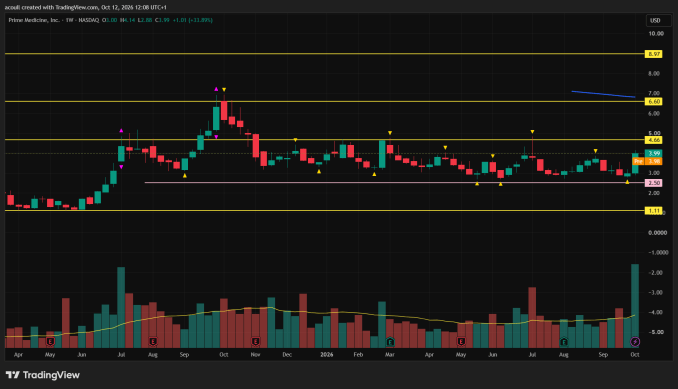The image size is (678, 389).
Task: Click the red earnings icon above Aug 2025
Action: [x=153, y=342]
